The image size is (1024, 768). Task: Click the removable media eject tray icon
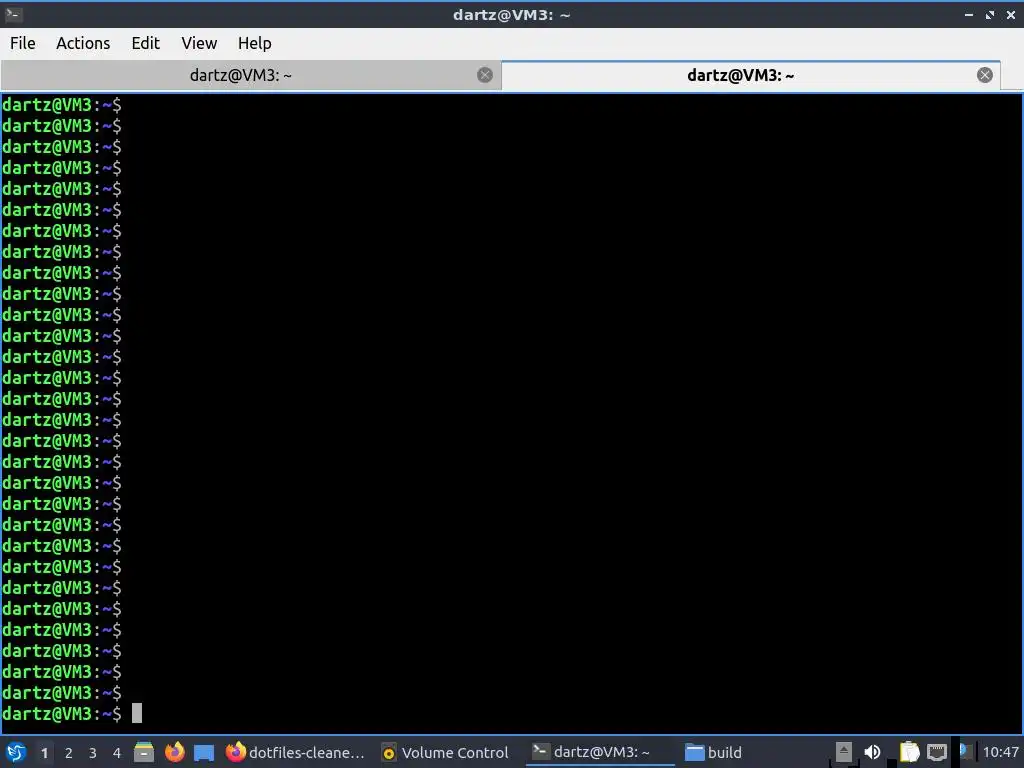(x=844, y=752)
